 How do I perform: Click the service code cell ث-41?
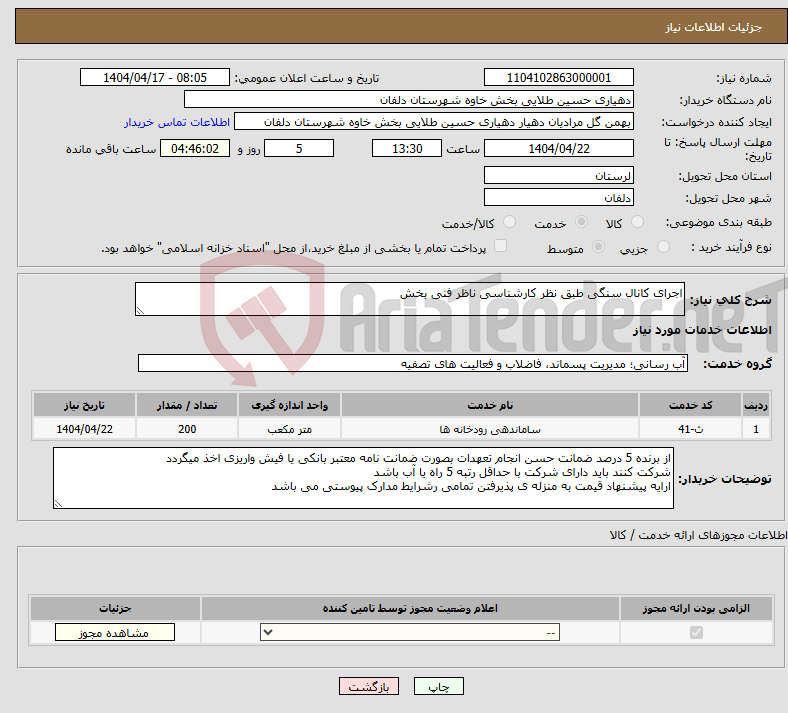[691, 429]
